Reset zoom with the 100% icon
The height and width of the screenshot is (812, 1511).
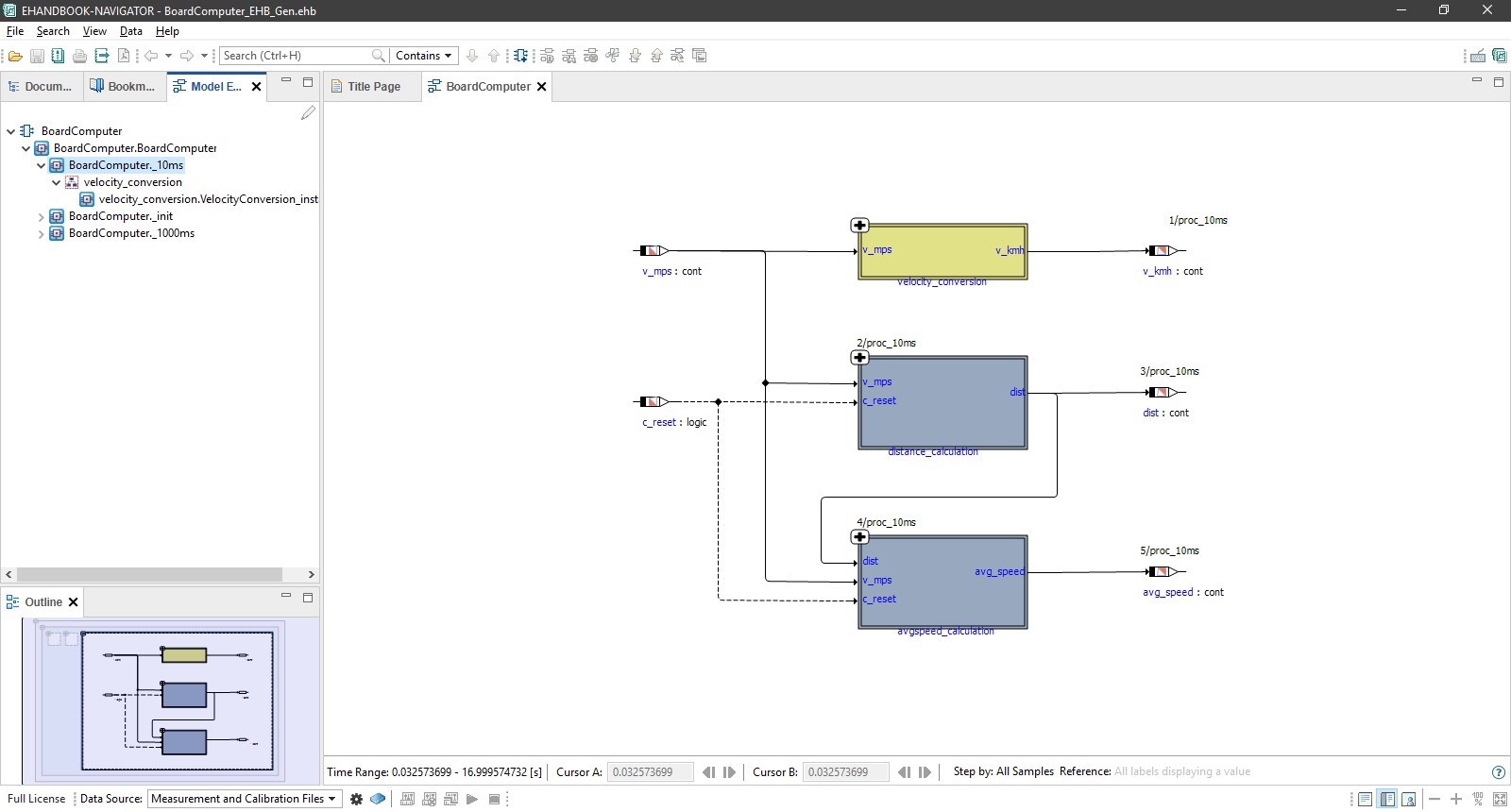click(1478, 799)
